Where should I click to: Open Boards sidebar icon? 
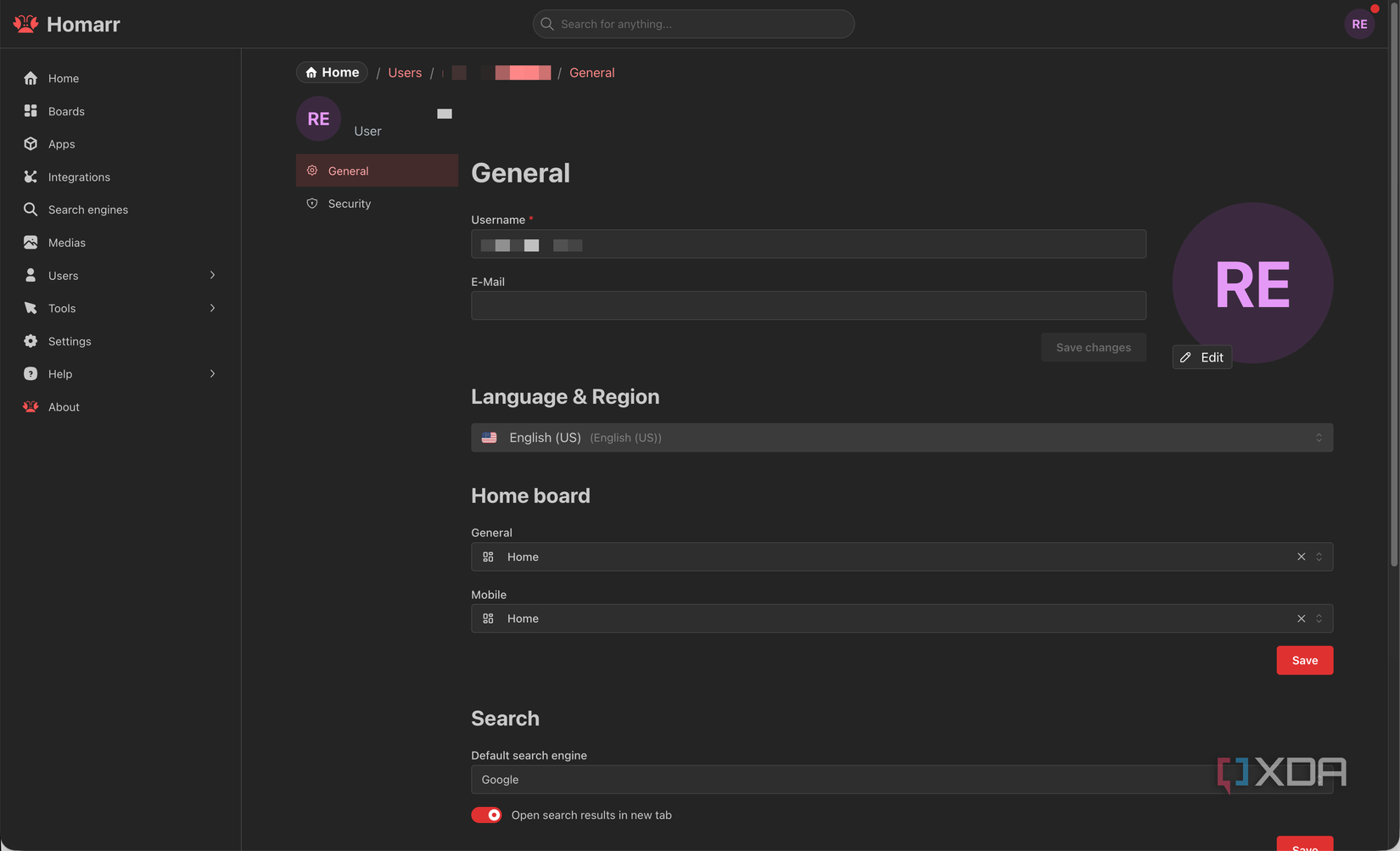31,111
